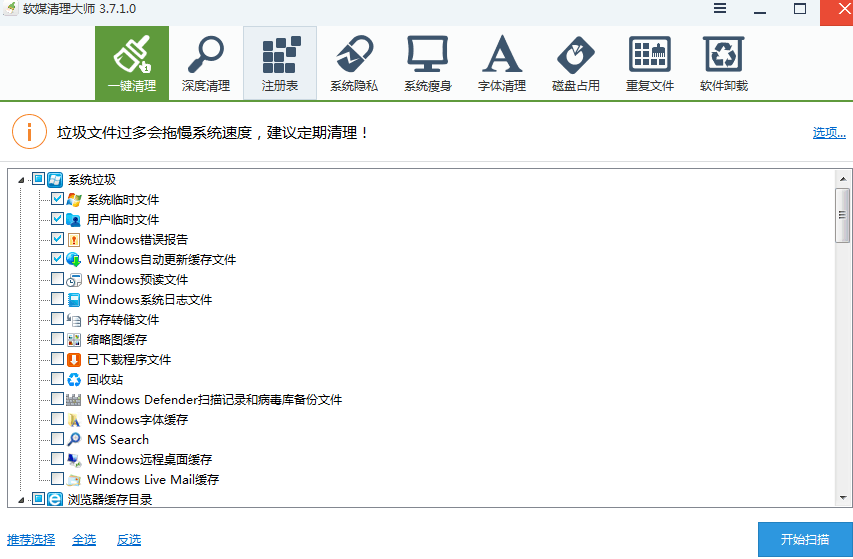The width and height of the screenshot is (853, 559).
Task: Click the Windows logo icon of 系统垃圾
Action: pyautogui.click(x=54, y=179)
